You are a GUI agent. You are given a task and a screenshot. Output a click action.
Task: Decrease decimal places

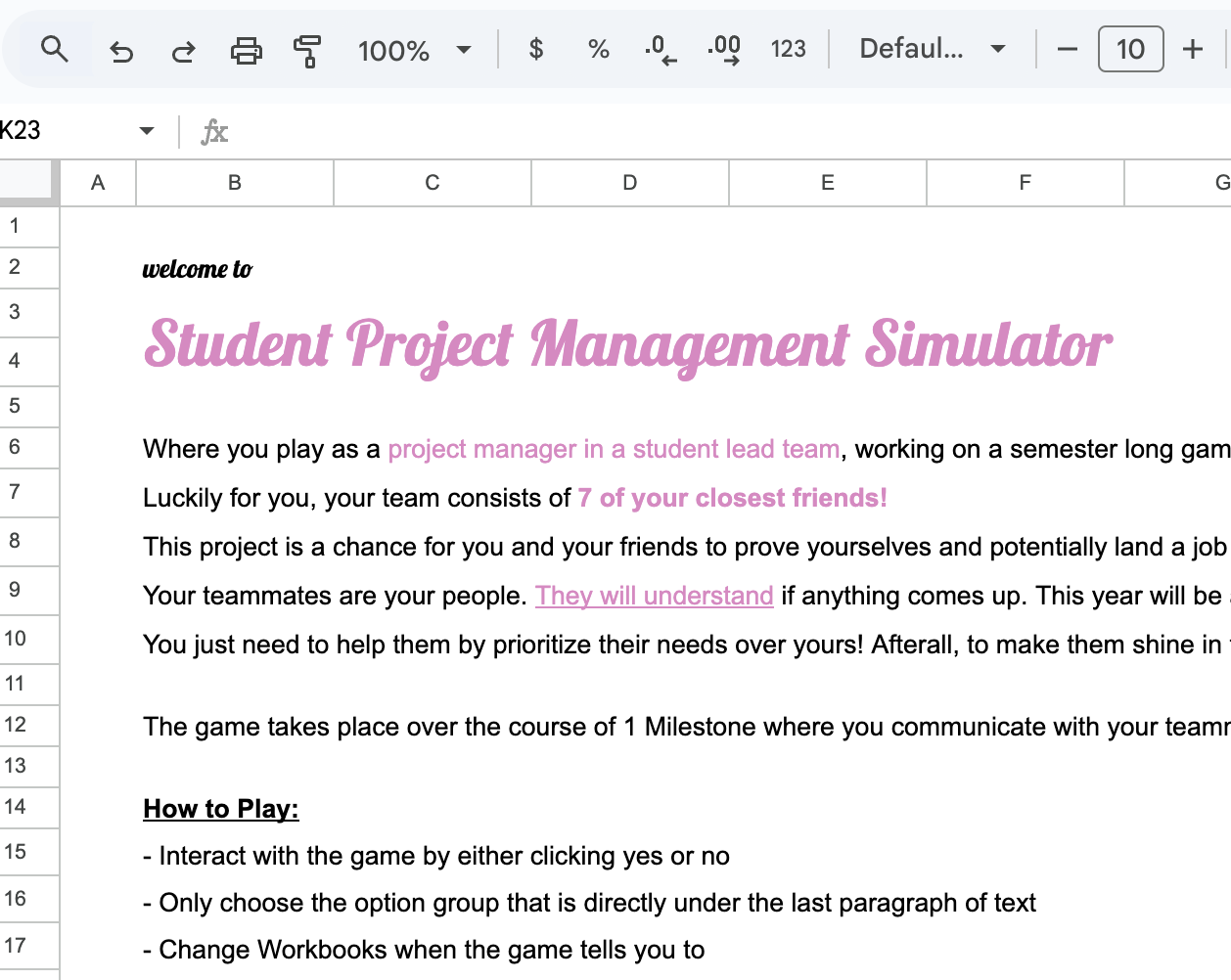coord(659,48)
